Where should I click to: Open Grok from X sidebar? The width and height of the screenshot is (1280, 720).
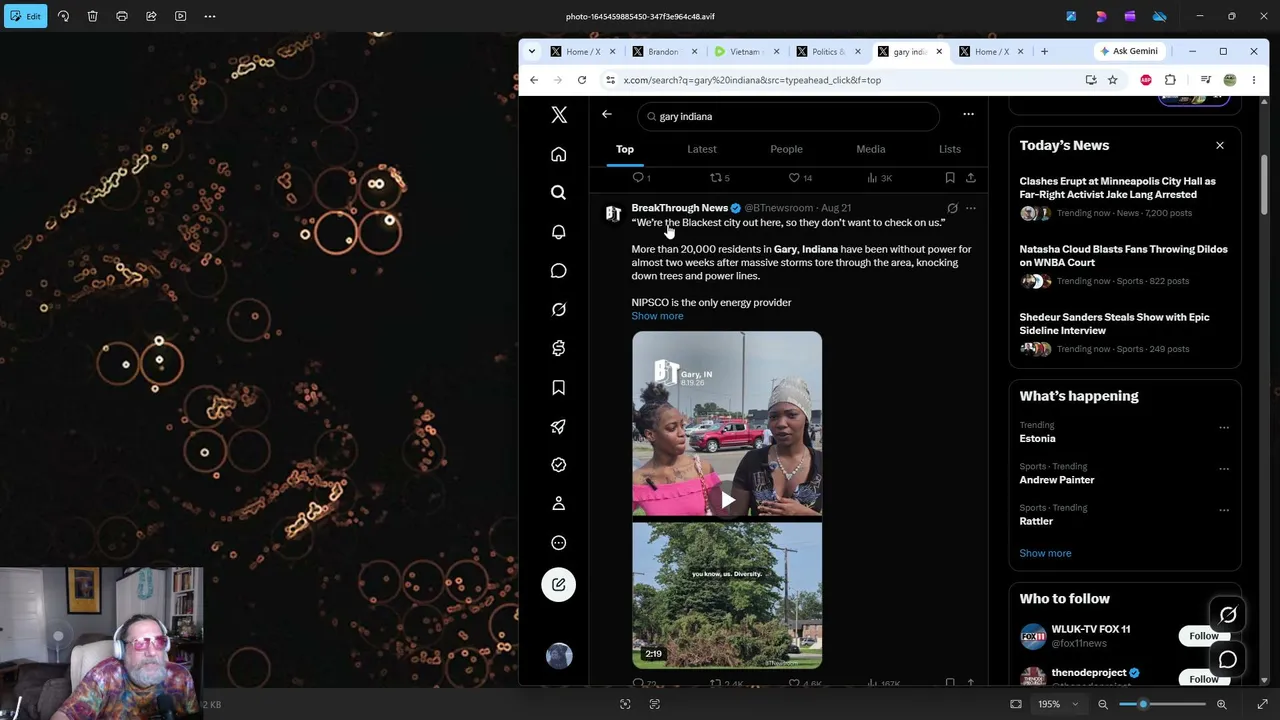coord(559,310)
